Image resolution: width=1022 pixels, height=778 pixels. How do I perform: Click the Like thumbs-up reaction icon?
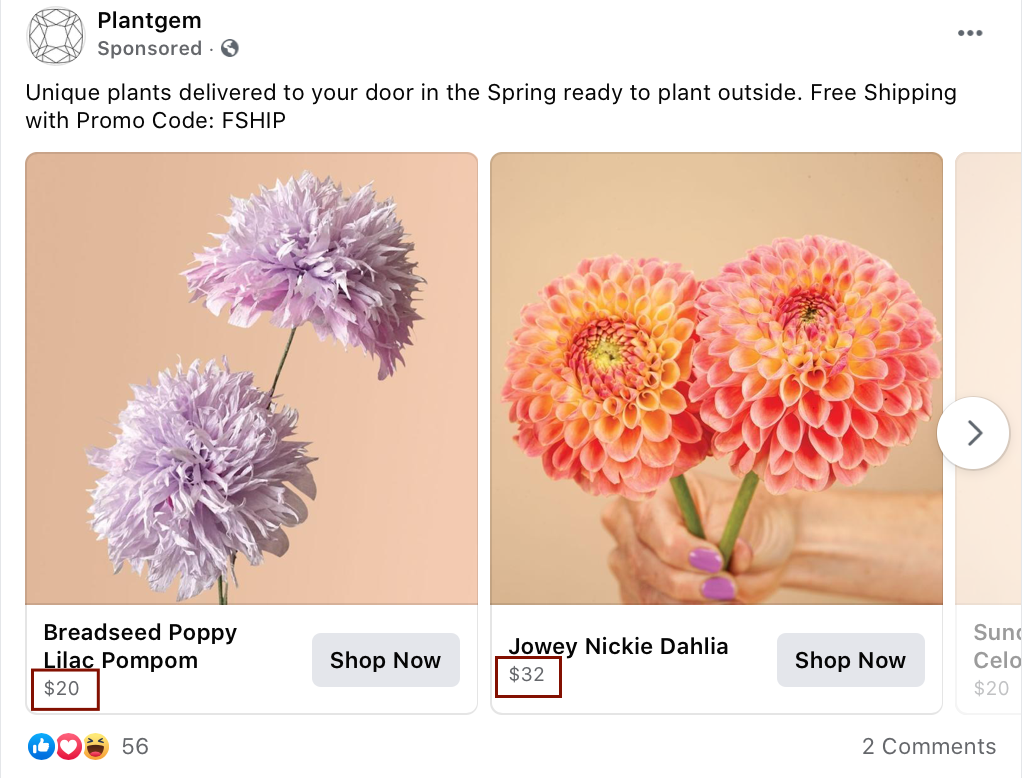pyautogui.click(x=42, y=746)
